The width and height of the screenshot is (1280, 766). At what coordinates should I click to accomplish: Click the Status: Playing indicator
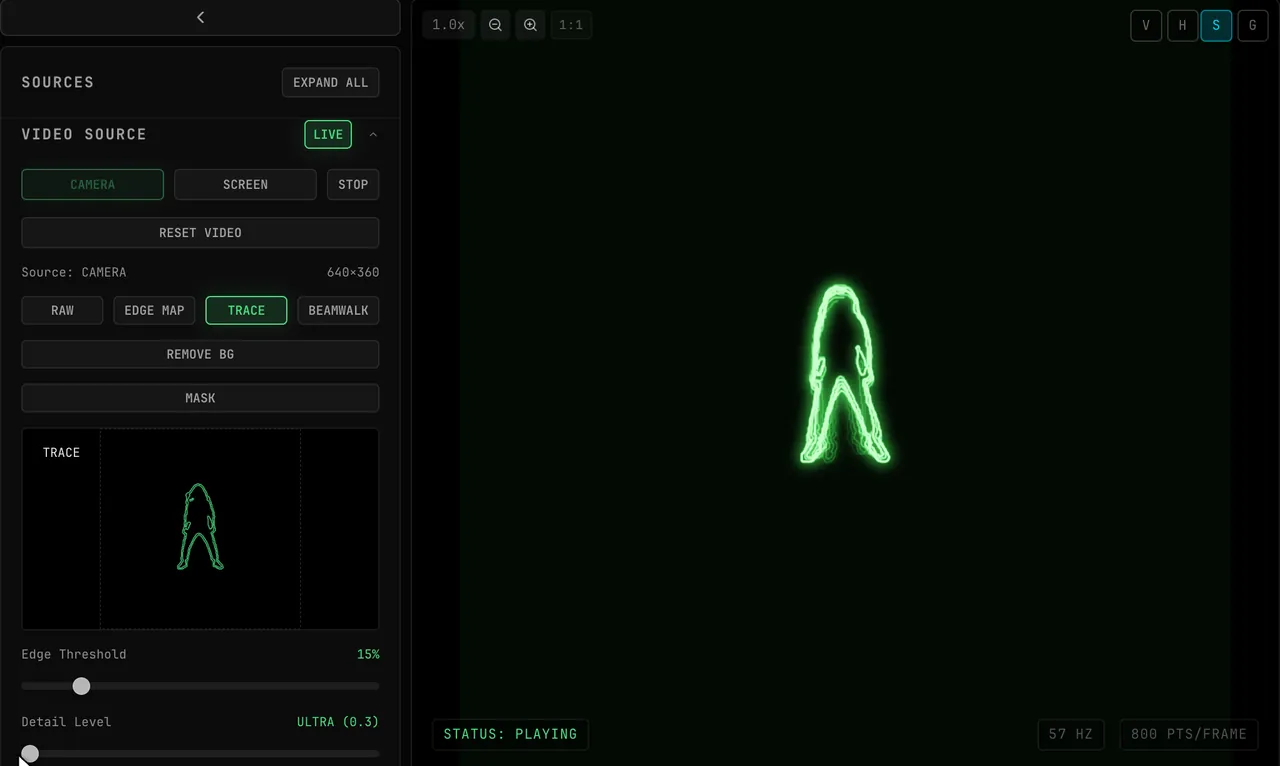(x=510, y=734)
